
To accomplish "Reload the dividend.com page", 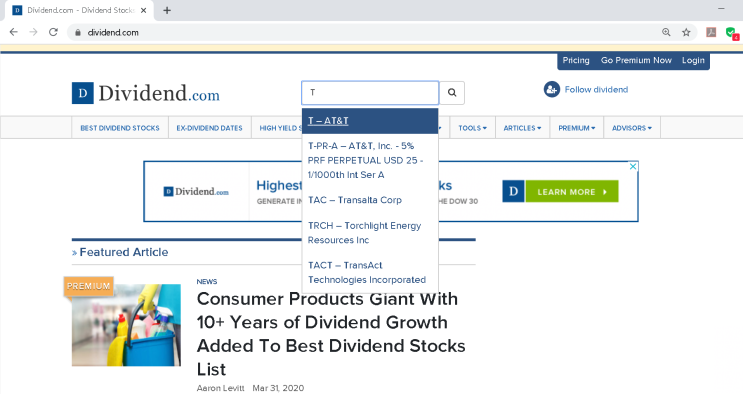I will point(53,32).
